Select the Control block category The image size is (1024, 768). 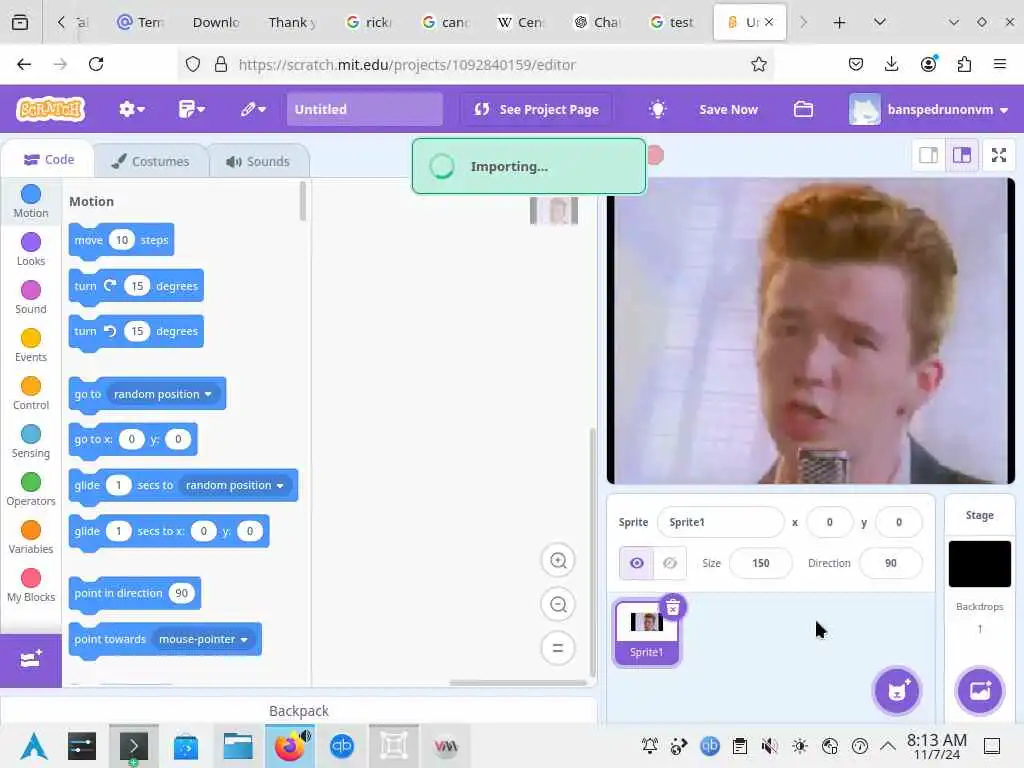coord(31,393)
